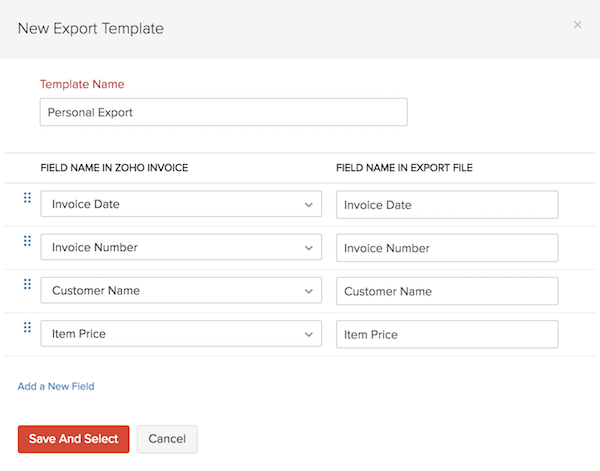600x471 pixels.
Task: Click the Item Price export name field
Action: [447, 334]
